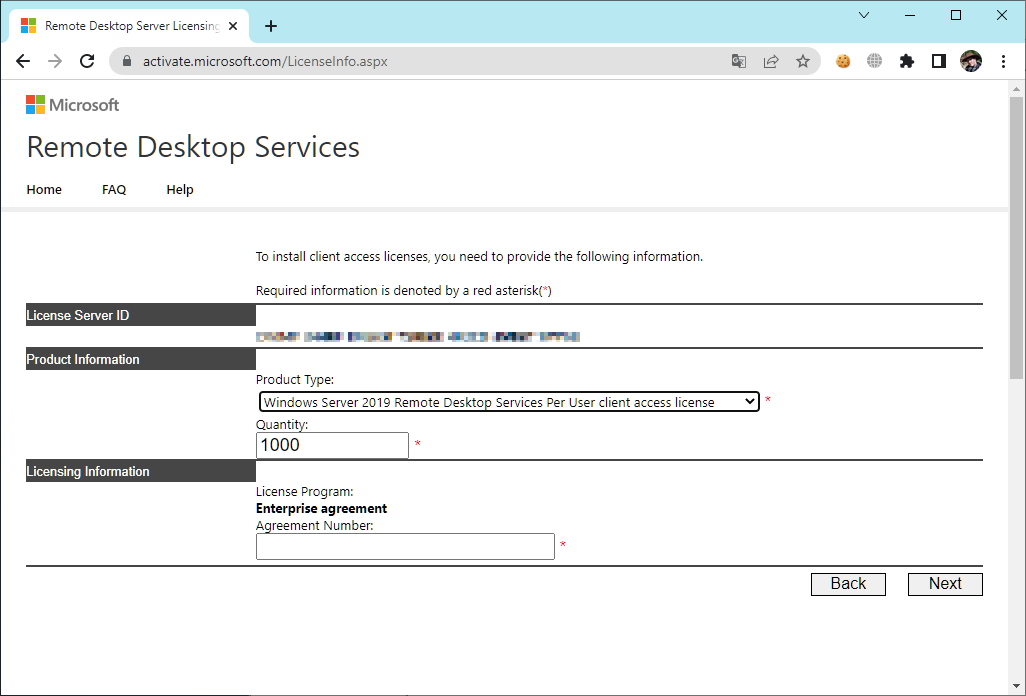Open the Help menu item

[180, 190]
